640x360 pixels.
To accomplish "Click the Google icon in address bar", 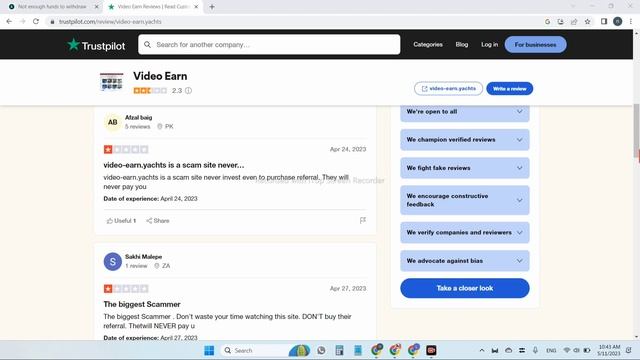I will pos(547,22).
